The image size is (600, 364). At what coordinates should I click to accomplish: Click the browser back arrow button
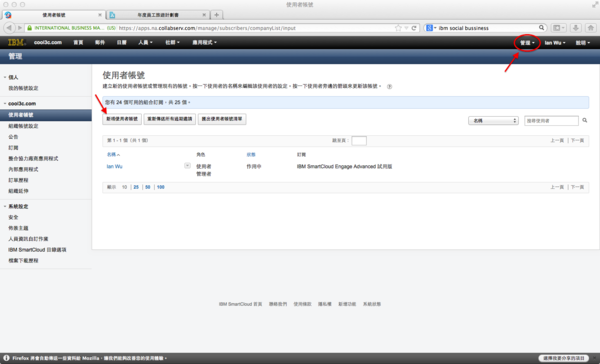(9, 28)
